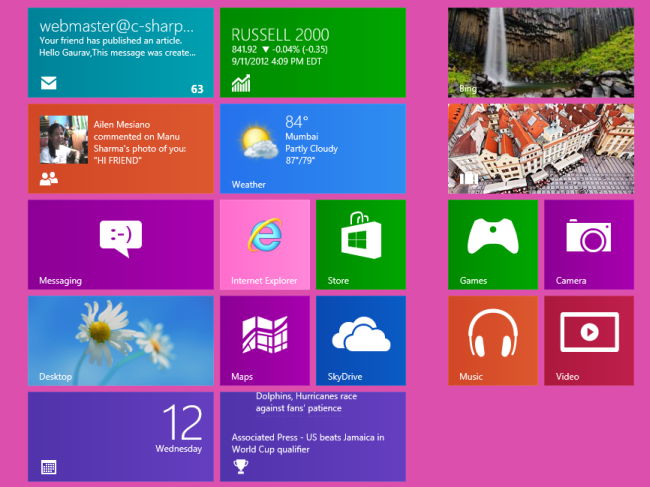Open the Mail envelope icon
This screenshot has width=650, height=487.
49,83
